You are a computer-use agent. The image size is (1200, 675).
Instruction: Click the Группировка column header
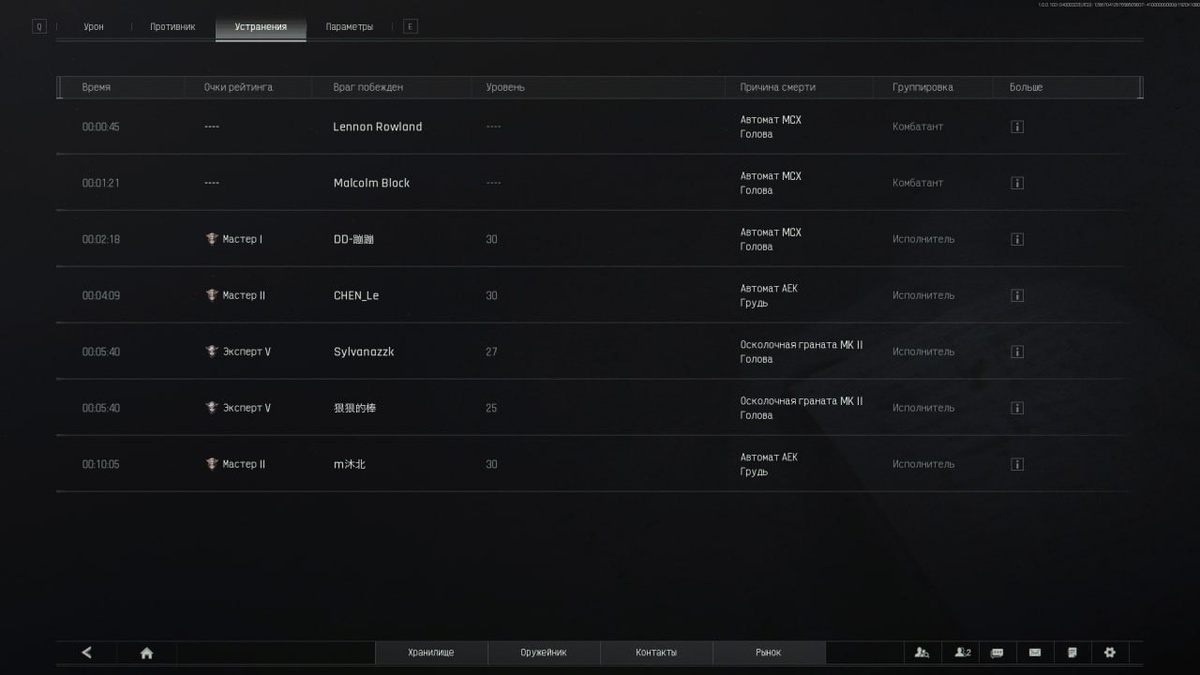pos(923,88)
